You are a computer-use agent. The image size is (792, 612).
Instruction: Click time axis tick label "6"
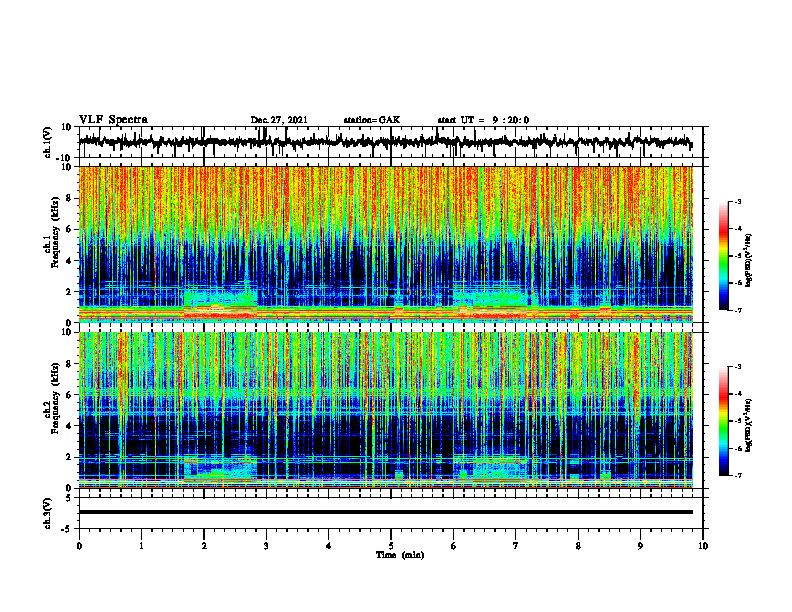click(454, 546)
